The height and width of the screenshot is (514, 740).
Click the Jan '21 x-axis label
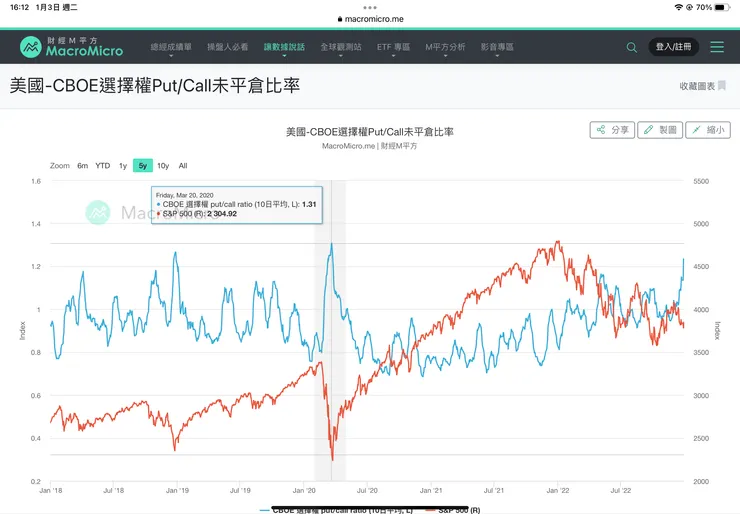pos(431,490)
